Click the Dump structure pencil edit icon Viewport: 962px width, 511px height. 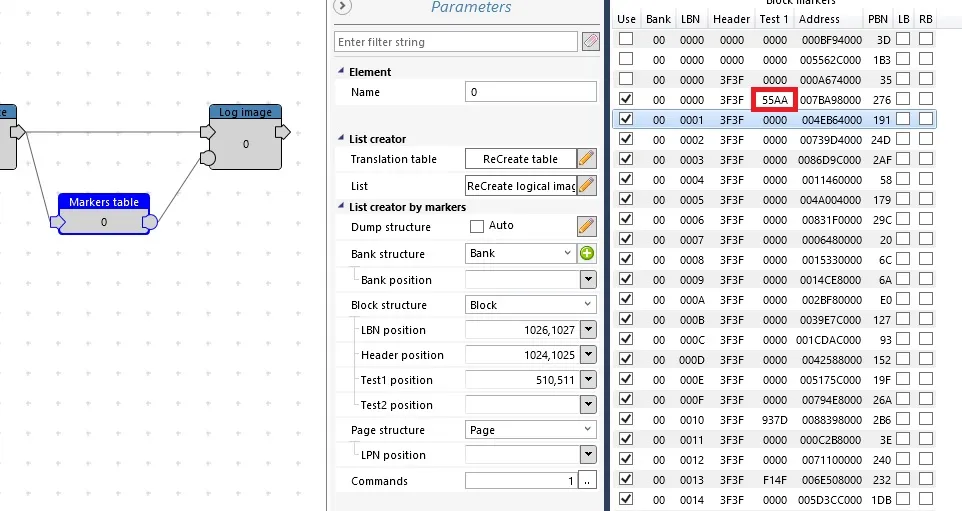click(x=587, y=226)
